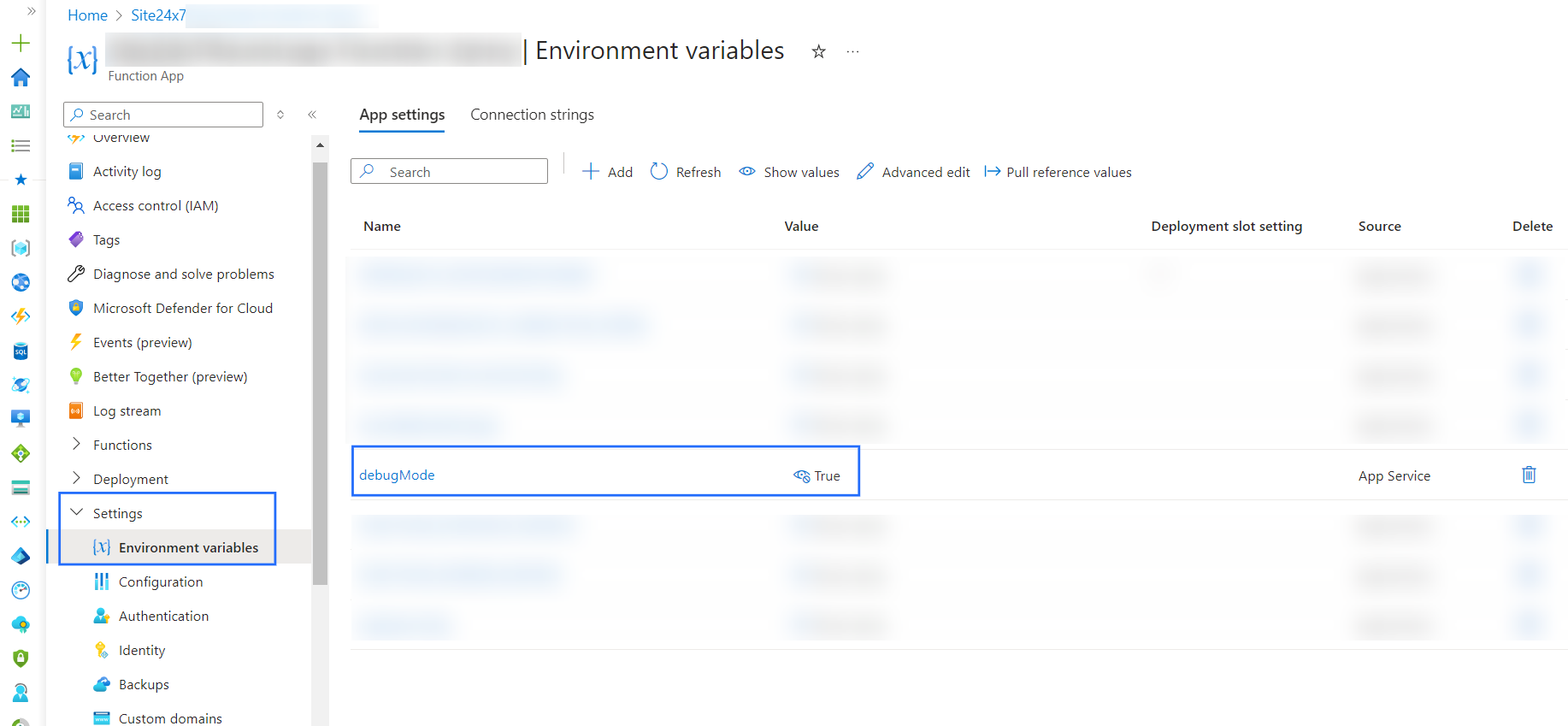
Task: Click the sidebar vertical scrollbar
Action: 320,368
